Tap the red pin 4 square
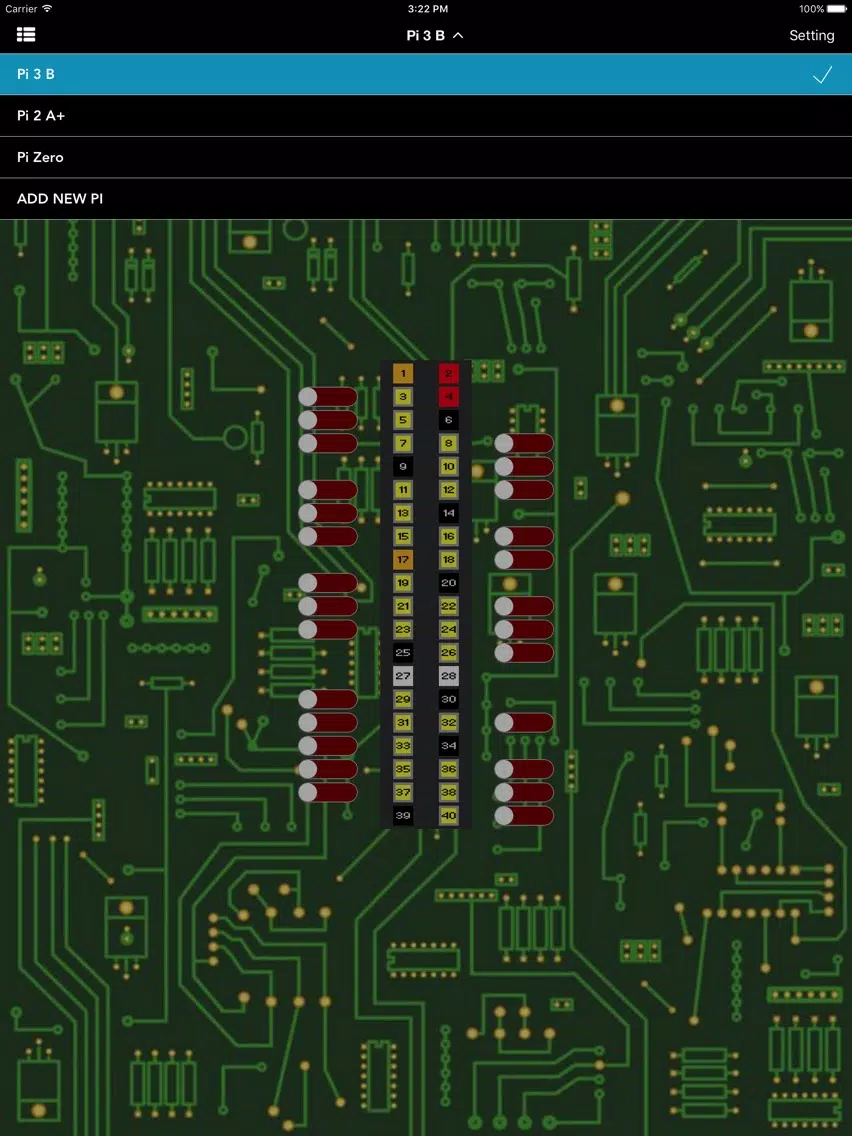This screenshot has height=1136, width=852. [448, 397]
